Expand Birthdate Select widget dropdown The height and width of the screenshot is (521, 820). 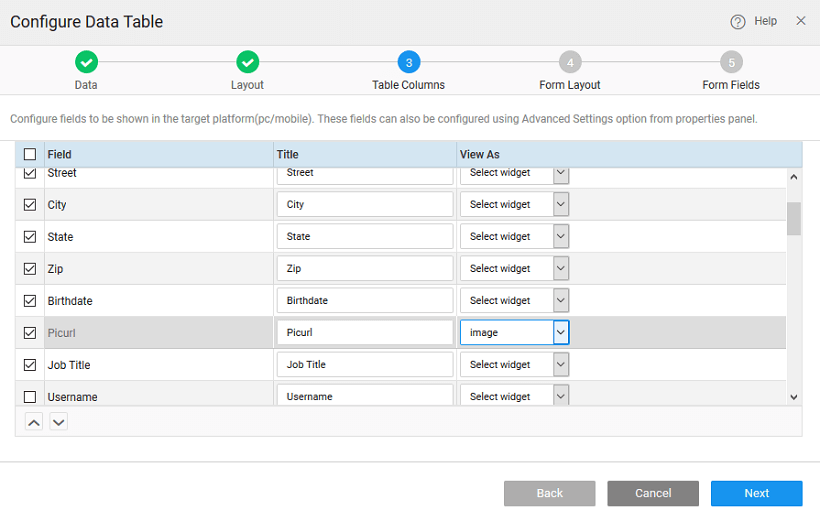[561, 301]
